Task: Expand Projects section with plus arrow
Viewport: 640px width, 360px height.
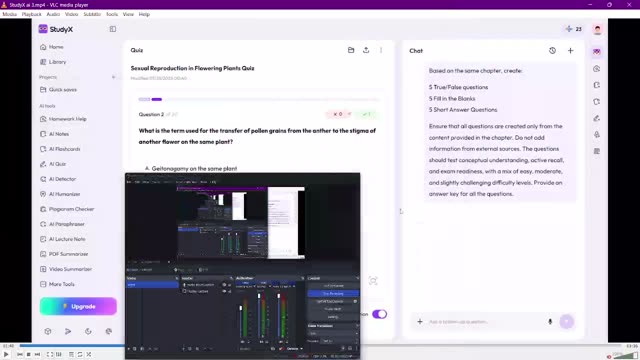Action: 113,77
